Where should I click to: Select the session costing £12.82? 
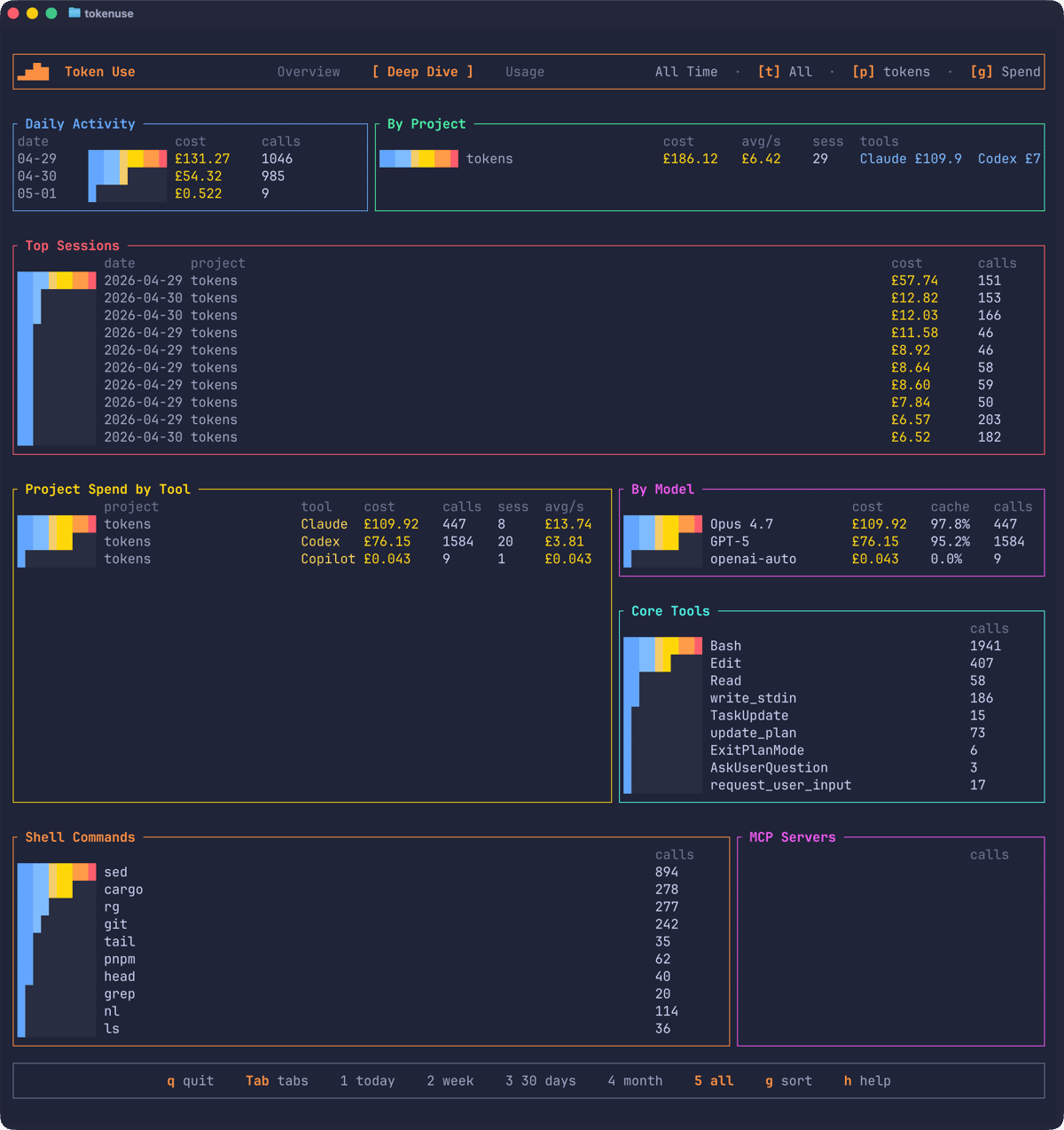528,298
